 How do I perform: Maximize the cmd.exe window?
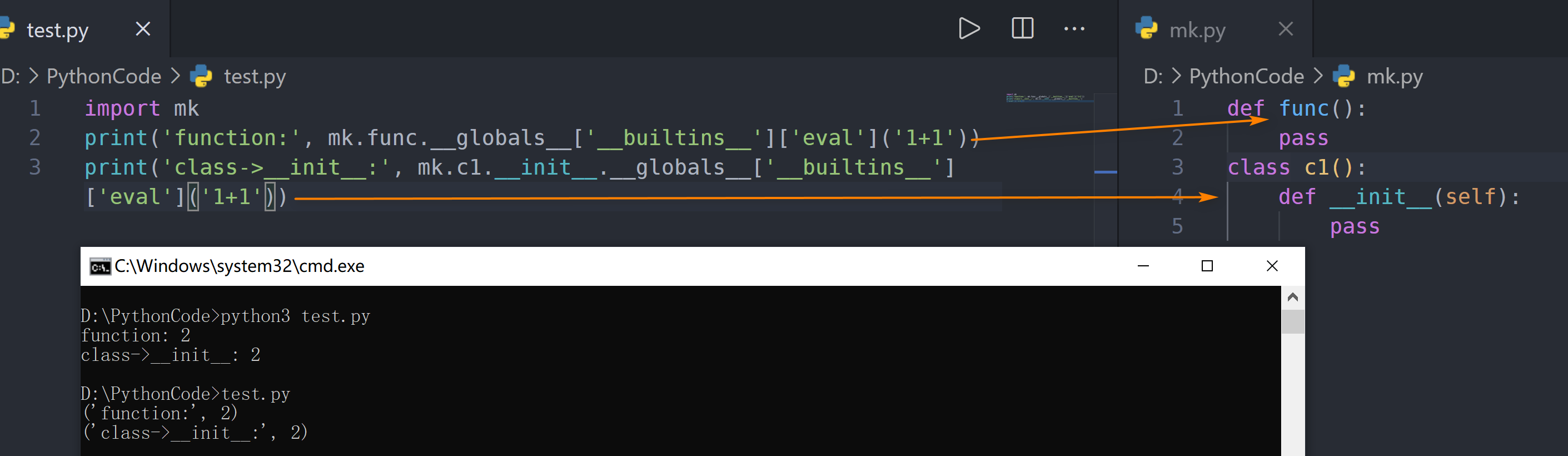pyautogui.click(x=1207, y=266)
